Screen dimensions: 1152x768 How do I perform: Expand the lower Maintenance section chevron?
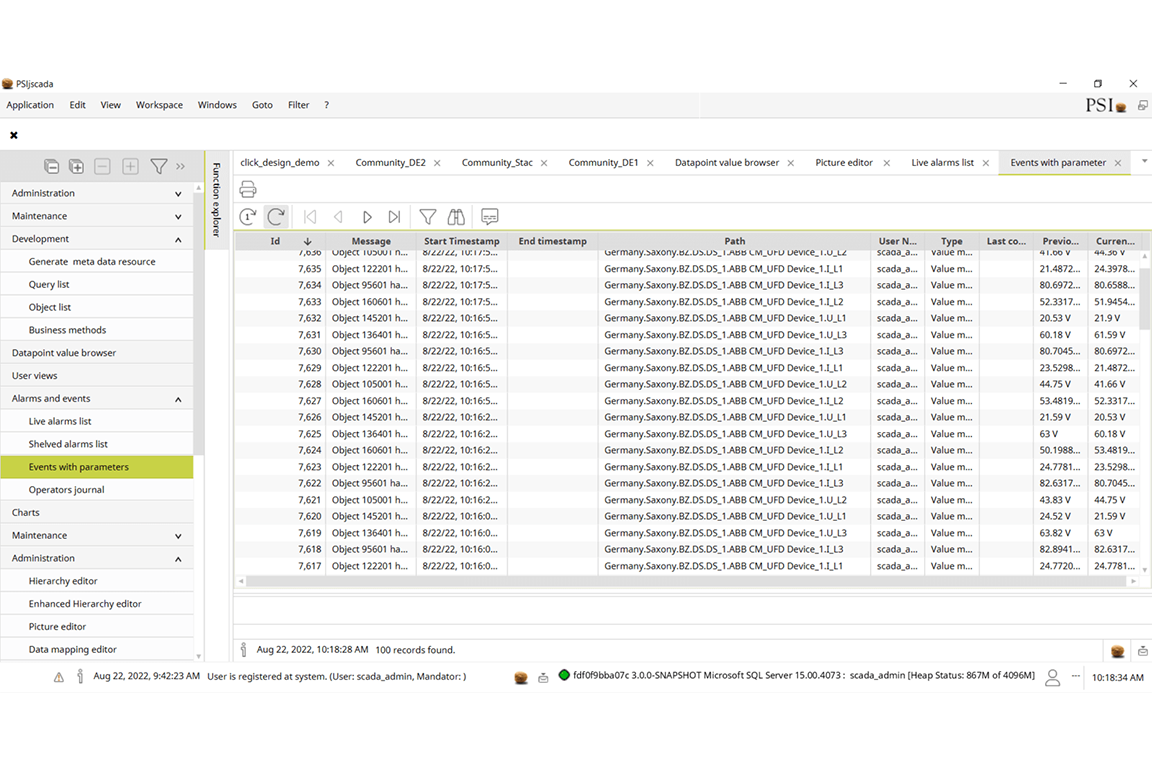[178, 536]
